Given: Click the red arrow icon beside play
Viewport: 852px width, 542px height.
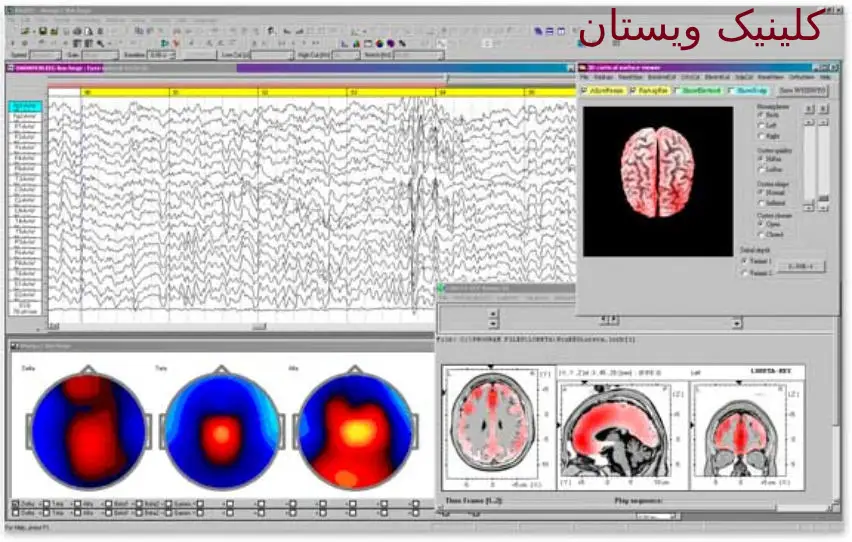Looking at the screenshot, I should 177,43.
